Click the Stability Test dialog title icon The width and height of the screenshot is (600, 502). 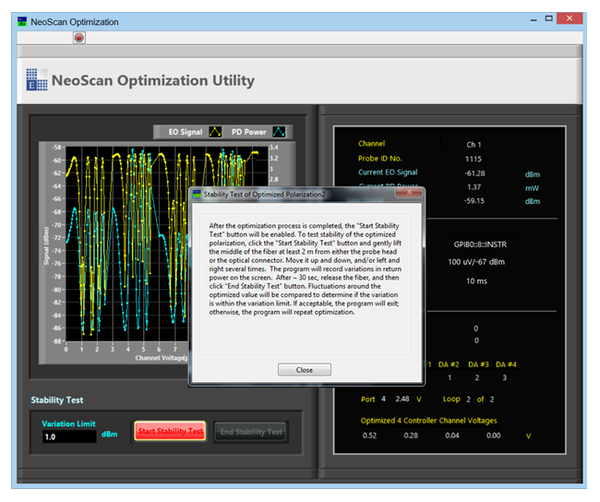(197, 193)
